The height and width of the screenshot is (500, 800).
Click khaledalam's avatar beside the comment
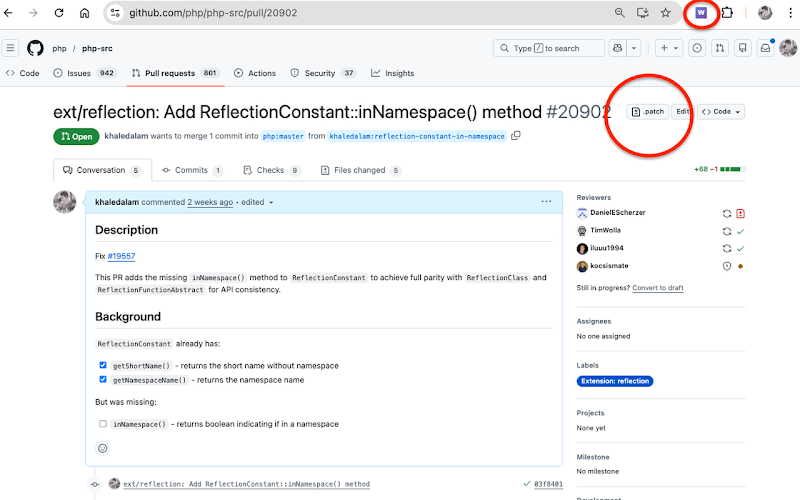click(65, 202)
